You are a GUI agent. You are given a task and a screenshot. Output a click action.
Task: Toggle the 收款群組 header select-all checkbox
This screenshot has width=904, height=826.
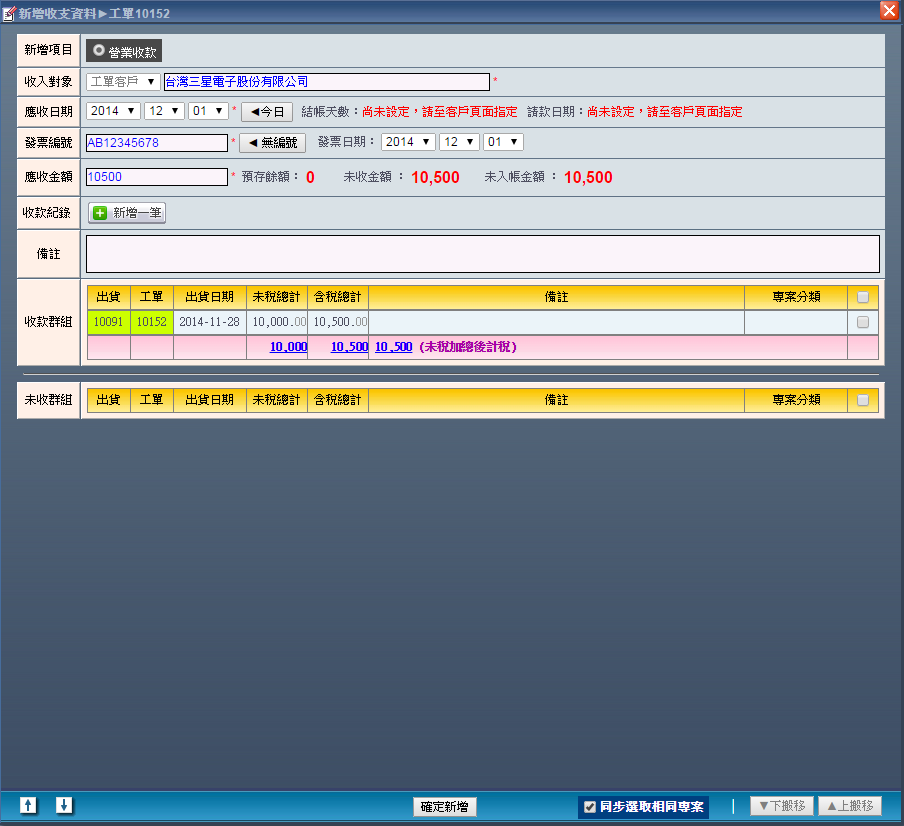(862, 297)
